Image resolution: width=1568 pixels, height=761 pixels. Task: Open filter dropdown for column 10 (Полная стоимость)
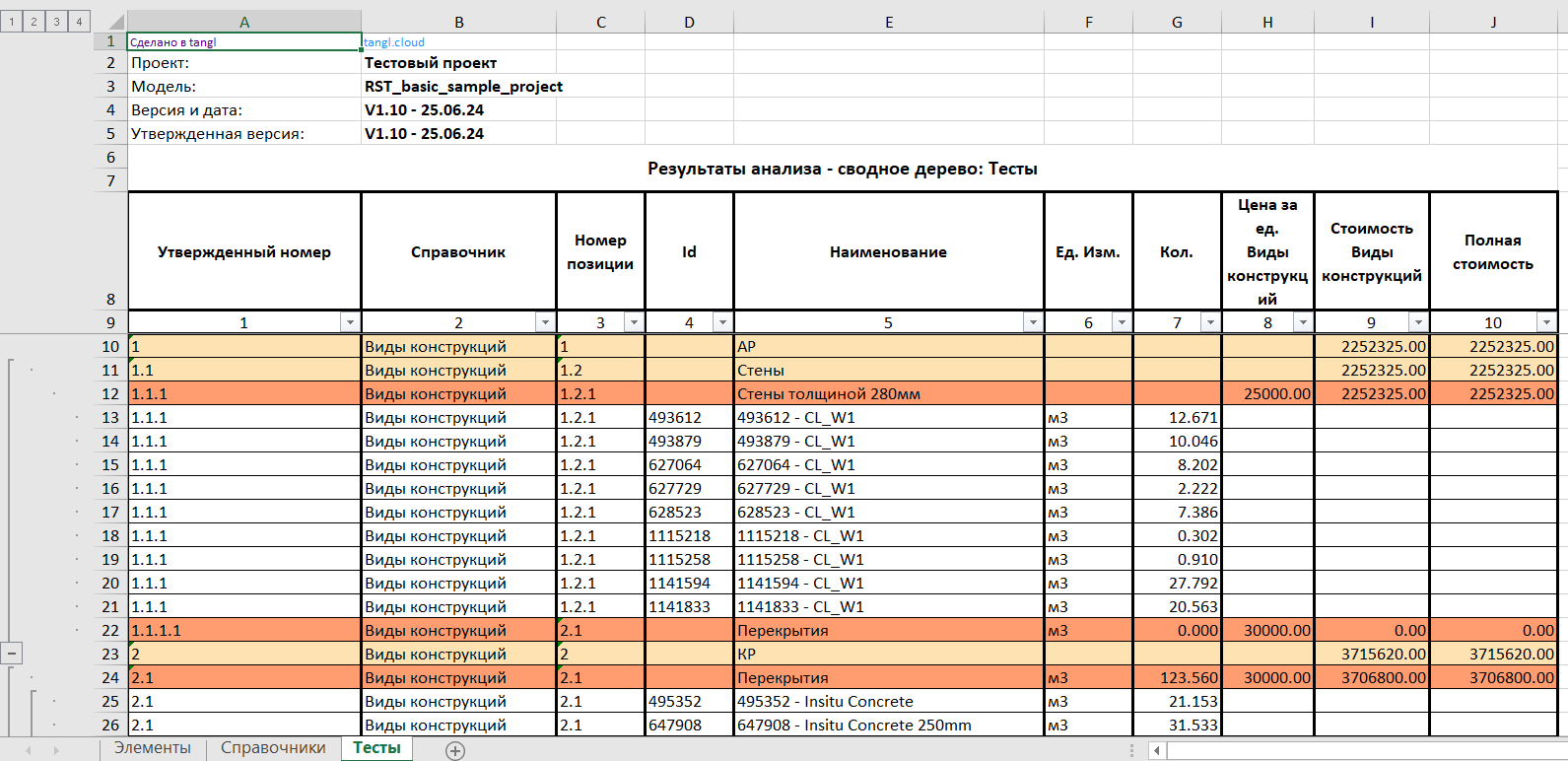tap(1545, 322)
